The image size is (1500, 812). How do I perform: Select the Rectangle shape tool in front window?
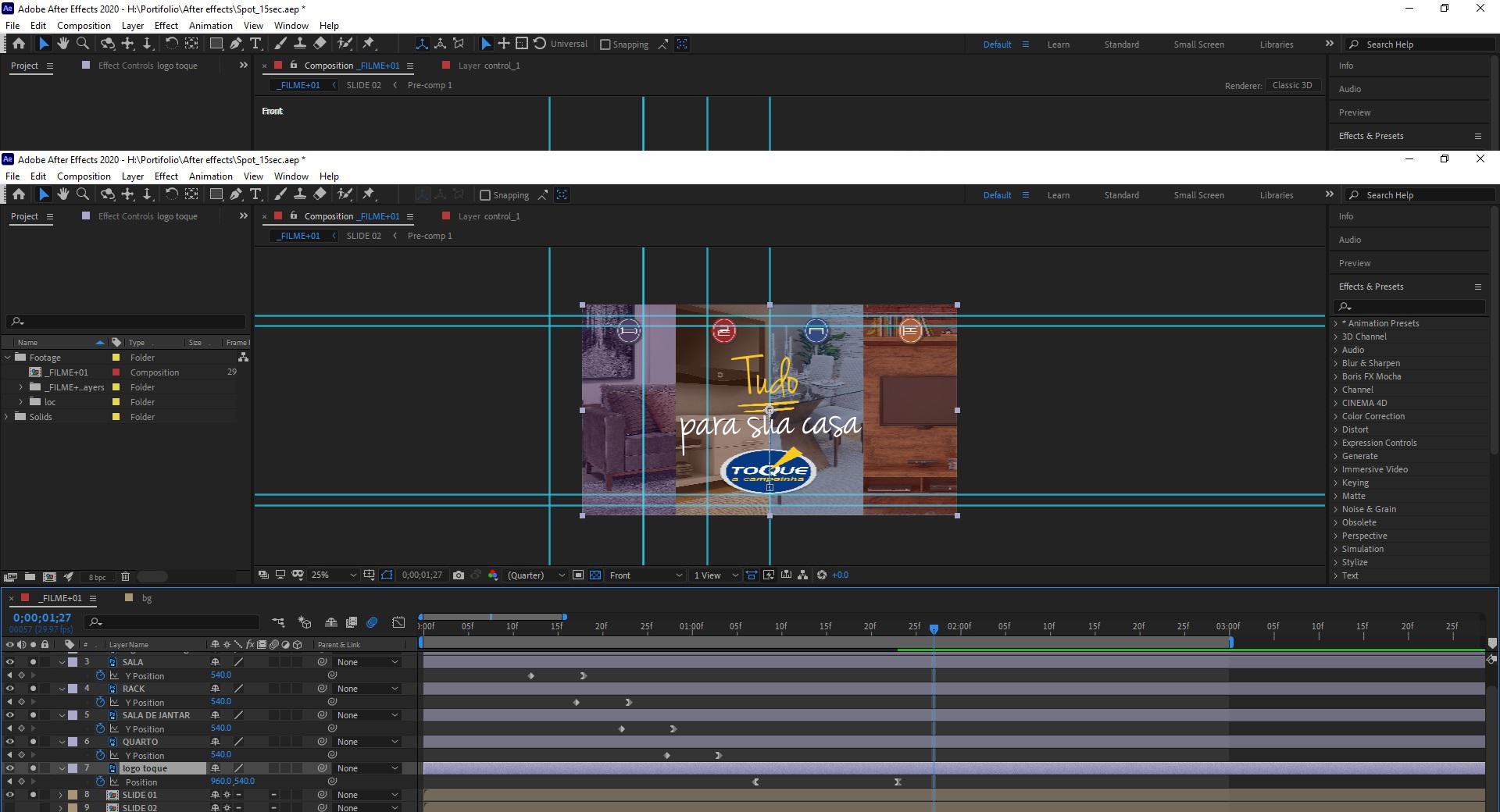coord(217,194)
